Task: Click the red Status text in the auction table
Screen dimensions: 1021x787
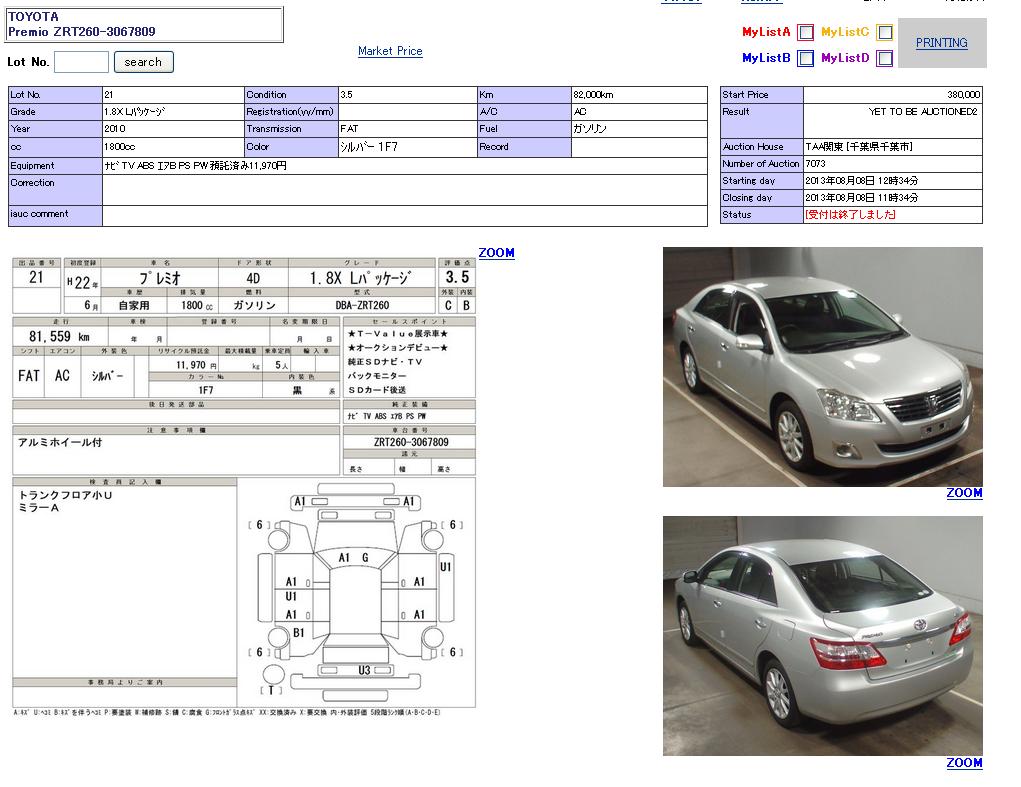Action: (850, 215)
